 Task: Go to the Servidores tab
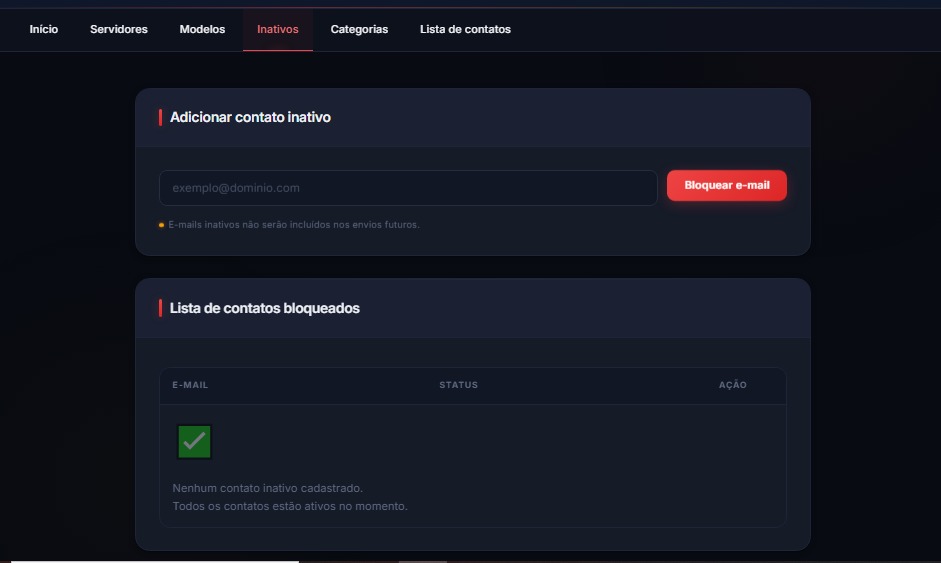tap(119, 29)
